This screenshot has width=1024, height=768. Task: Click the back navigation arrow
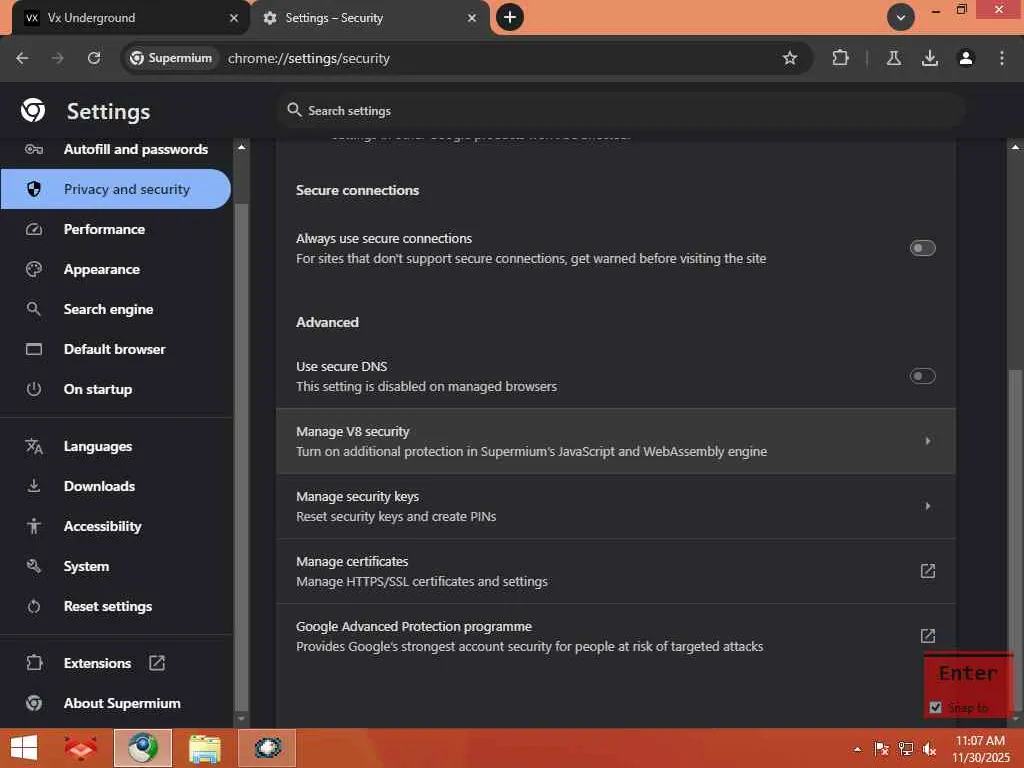coord(22,58)
